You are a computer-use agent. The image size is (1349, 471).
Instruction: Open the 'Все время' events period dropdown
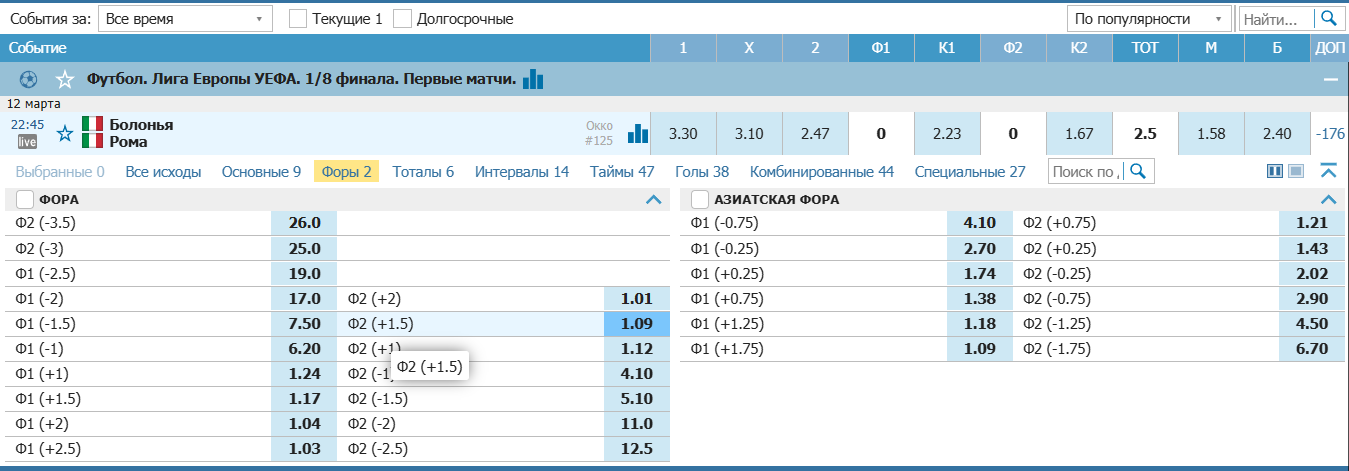click(x=185, y=18)
